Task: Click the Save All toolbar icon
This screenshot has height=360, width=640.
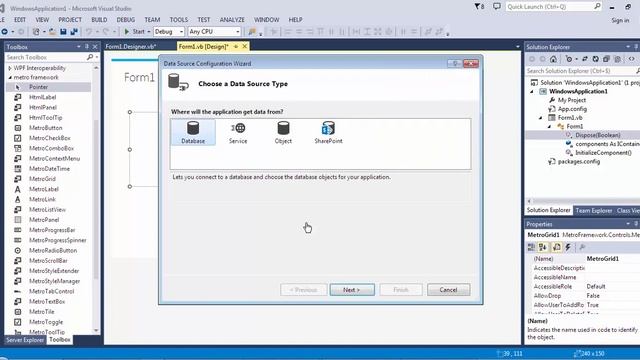Action: coord(74,31)
